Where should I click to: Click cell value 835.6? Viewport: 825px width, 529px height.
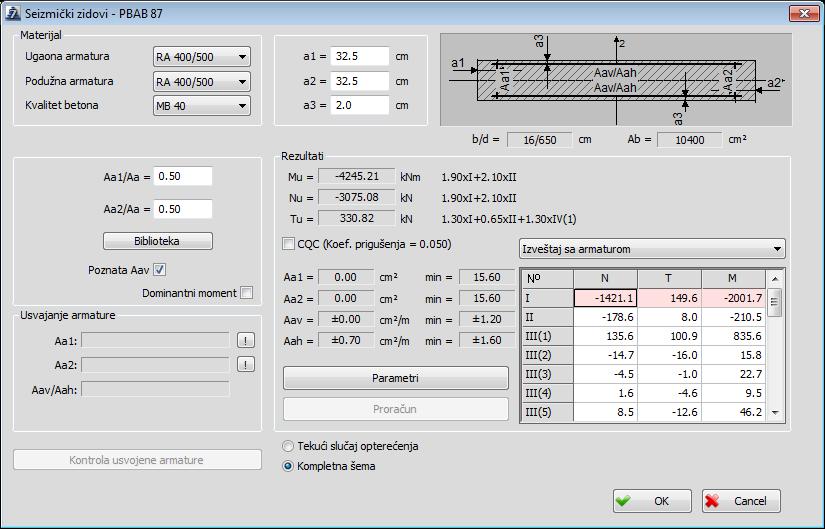[x=733, y=336]
